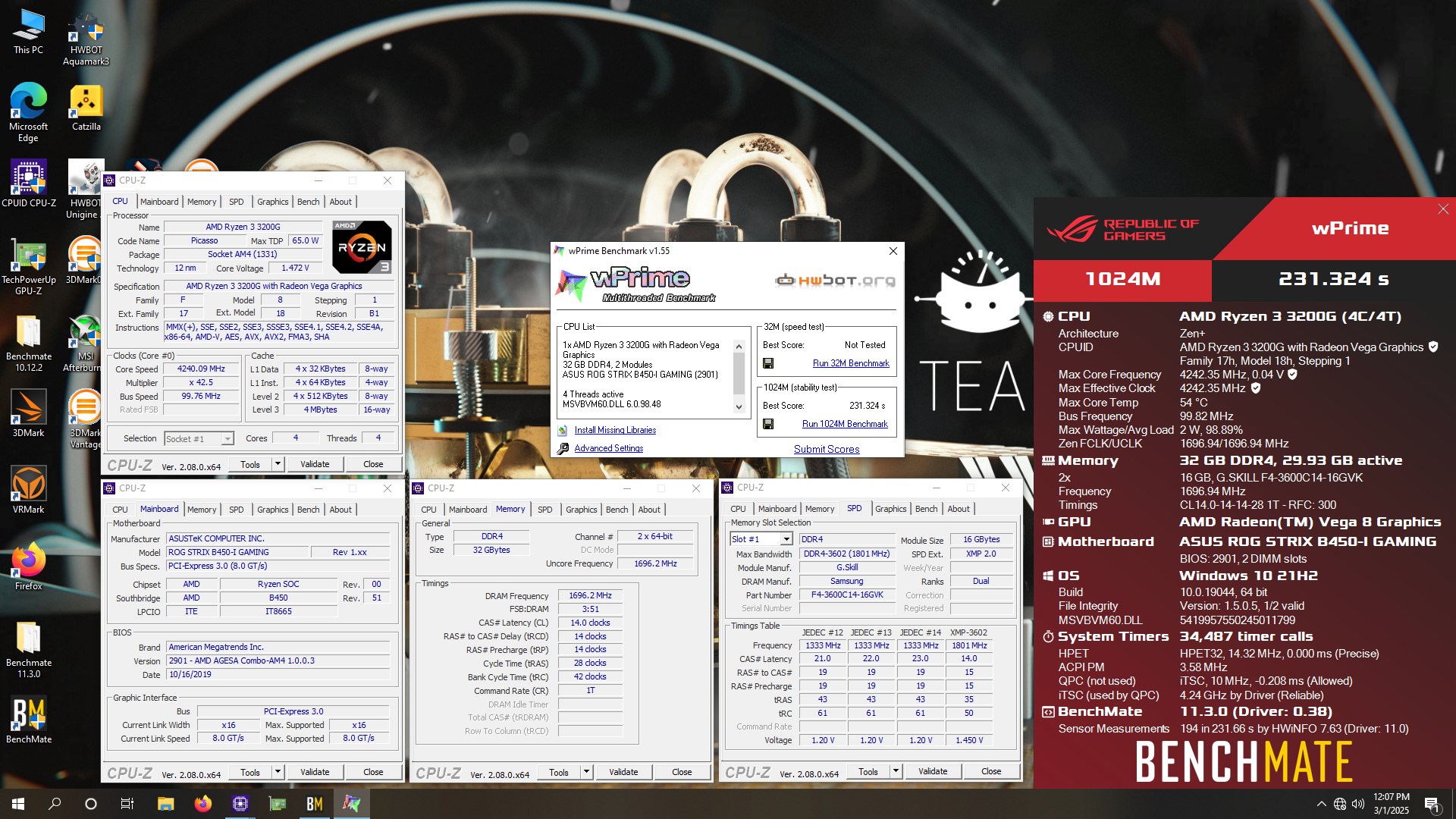Expand Tools dropdown arrow in CPU tab window

point(278,464)
